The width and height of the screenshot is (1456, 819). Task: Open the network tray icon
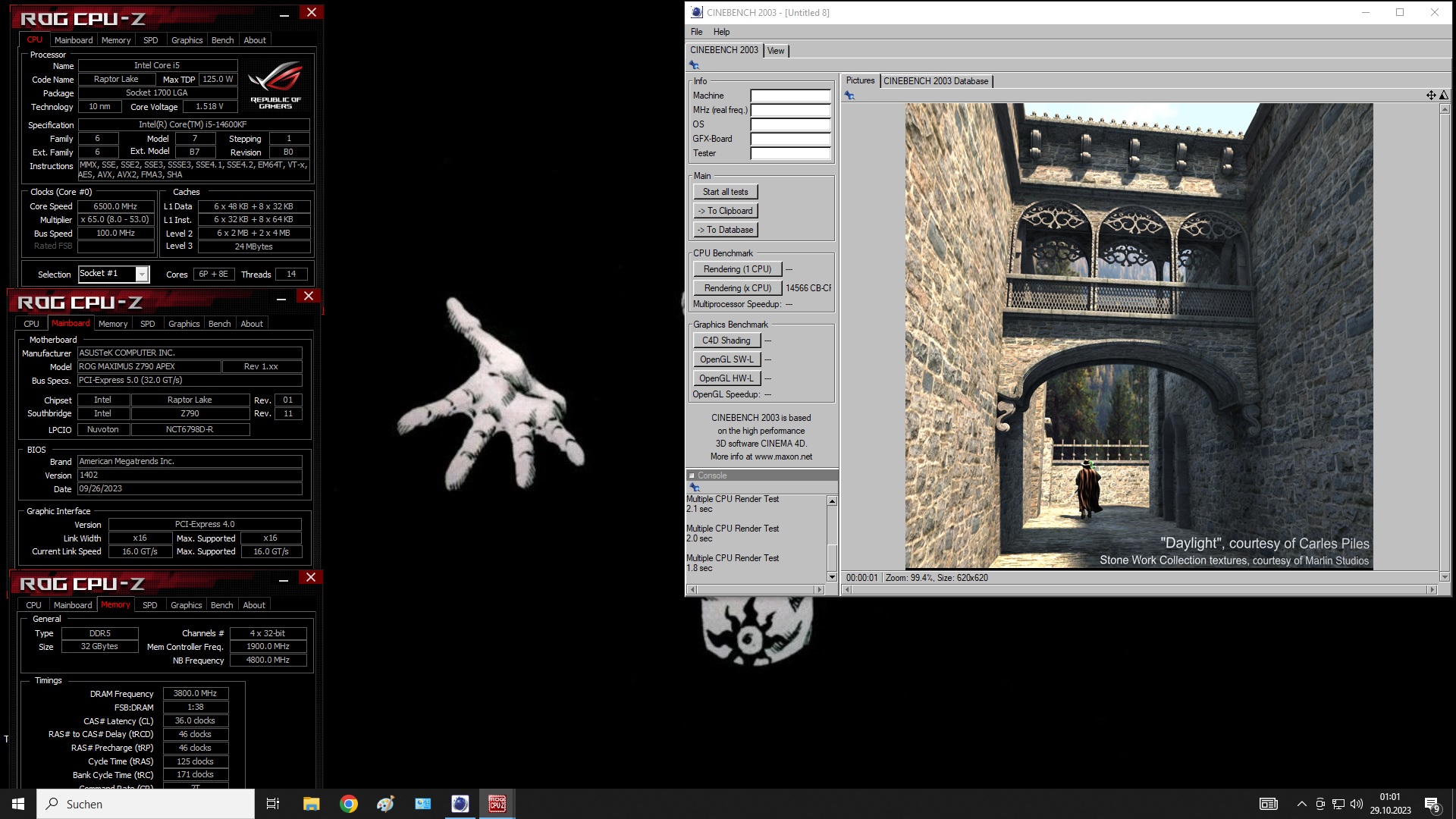point(1338,804)
